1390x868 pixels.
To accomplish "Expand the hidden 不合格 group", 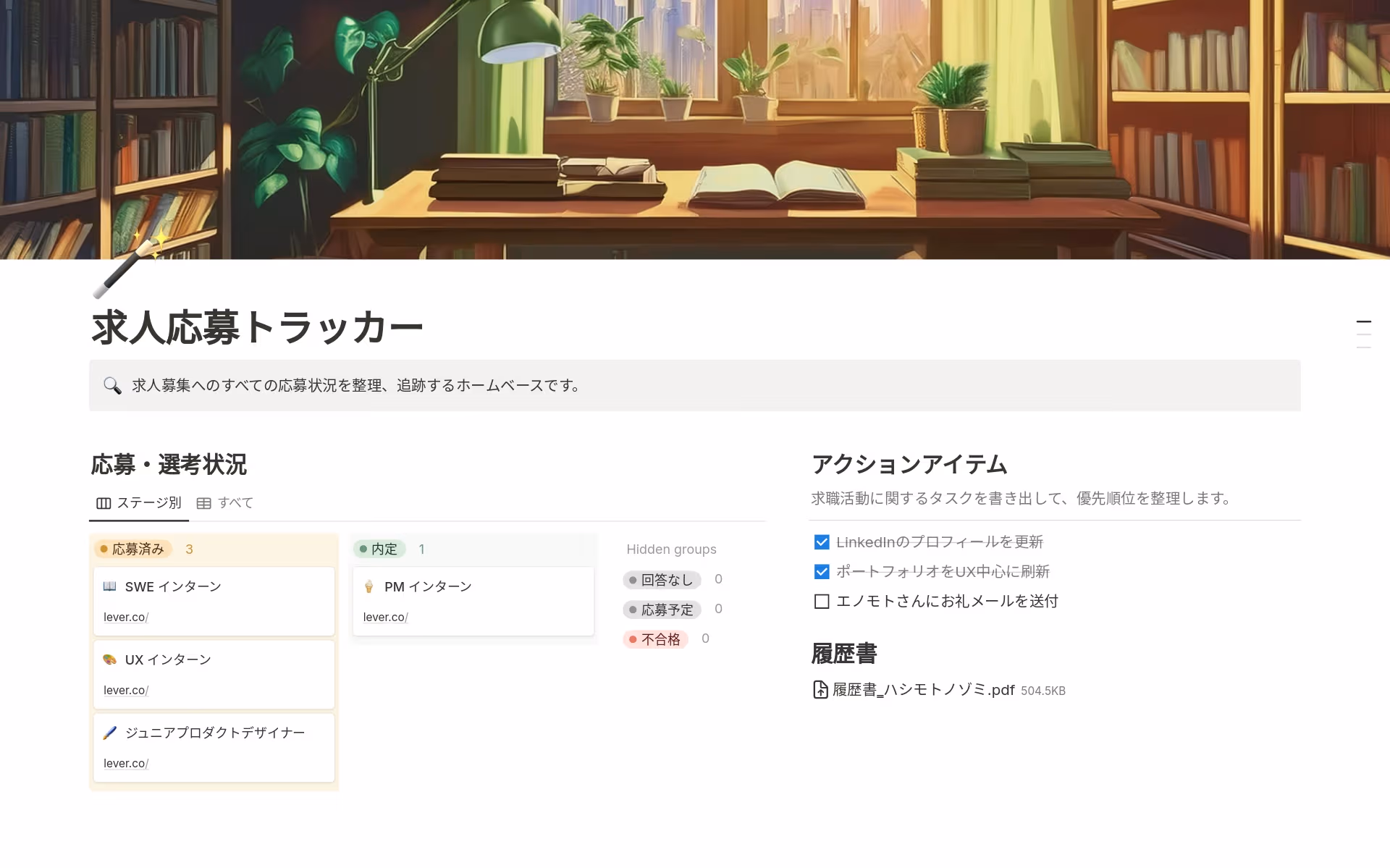I will tap(656, 639).
